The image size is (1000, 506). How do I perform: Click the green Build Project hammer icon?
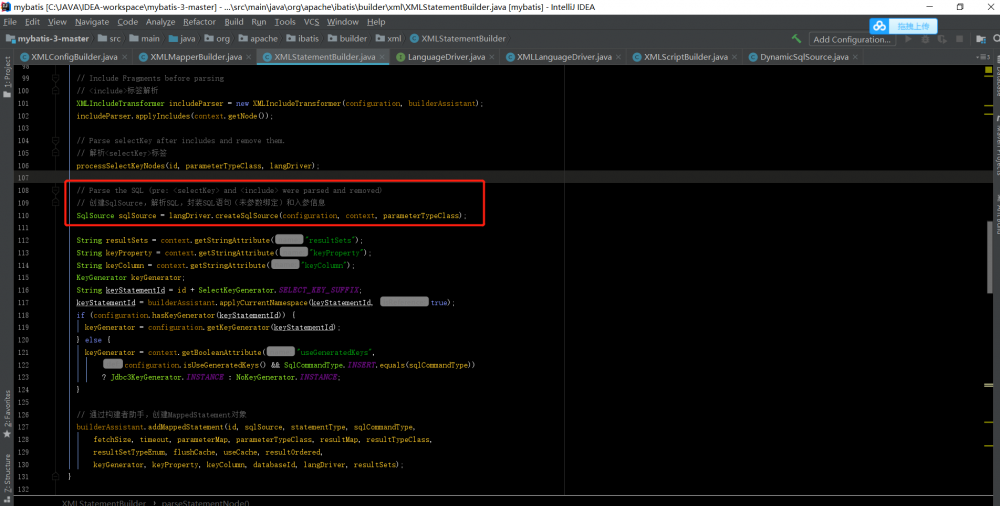pyautogui.click(x=796, y=39)
